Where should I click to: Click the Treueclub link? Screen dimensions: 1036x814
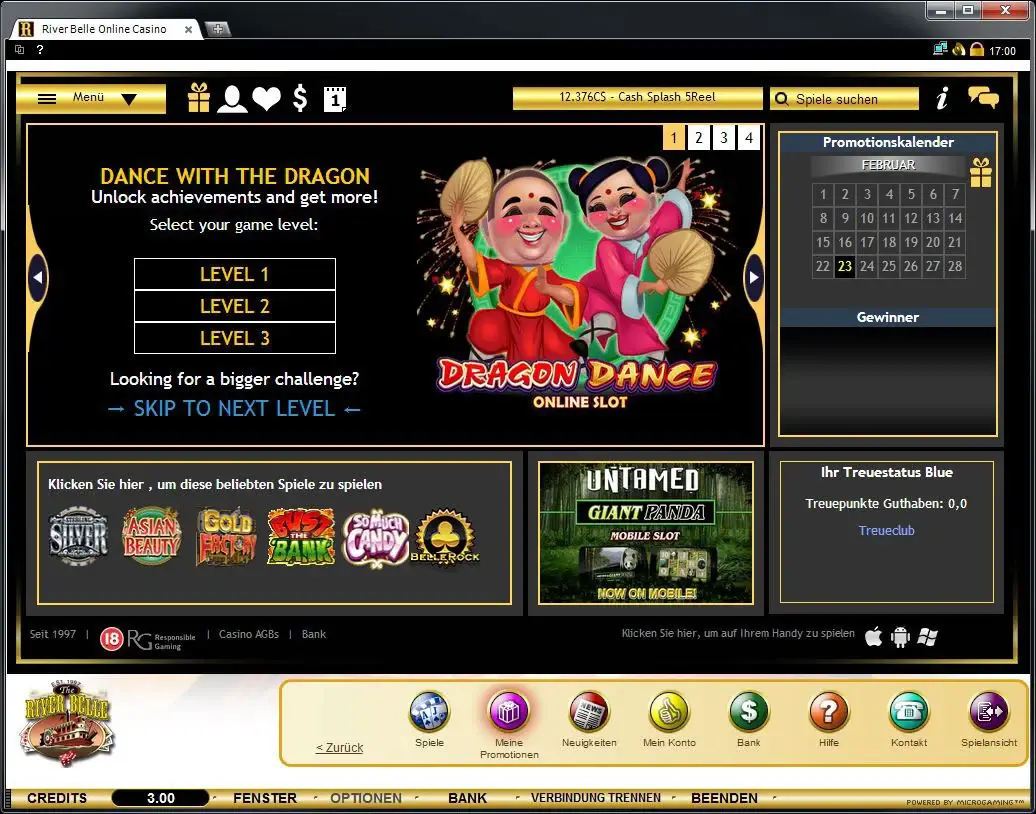pos(886,530)
